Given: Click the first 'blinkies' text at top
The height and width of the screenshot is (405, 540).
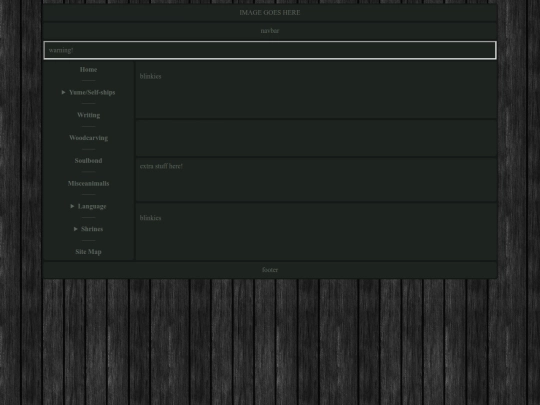Looking at the screenshot, I should click(150, 76).
